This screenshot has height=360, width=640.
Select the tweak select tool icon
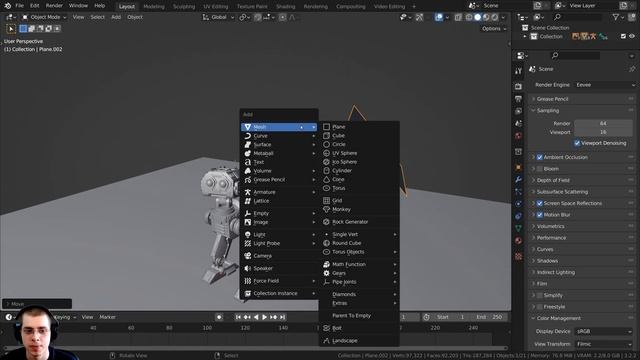pyautogui.click(x=11, y=29)
